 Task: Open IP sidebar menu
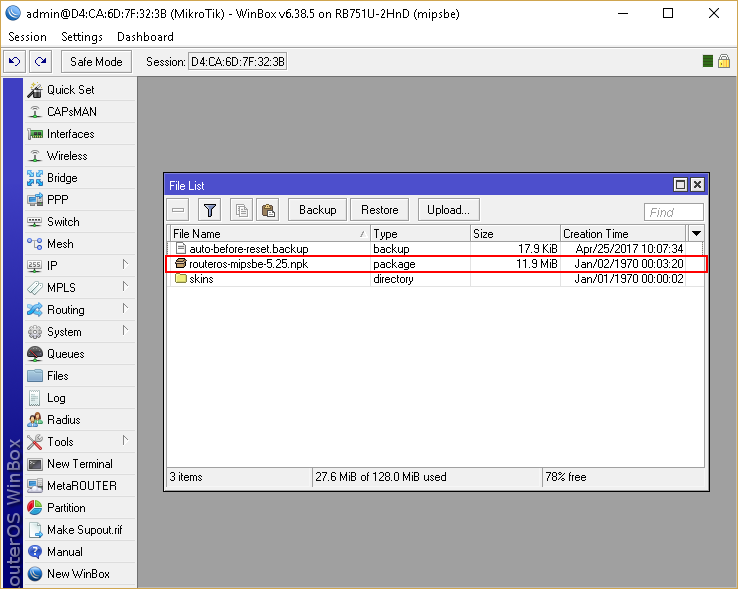tap(80, 266)
